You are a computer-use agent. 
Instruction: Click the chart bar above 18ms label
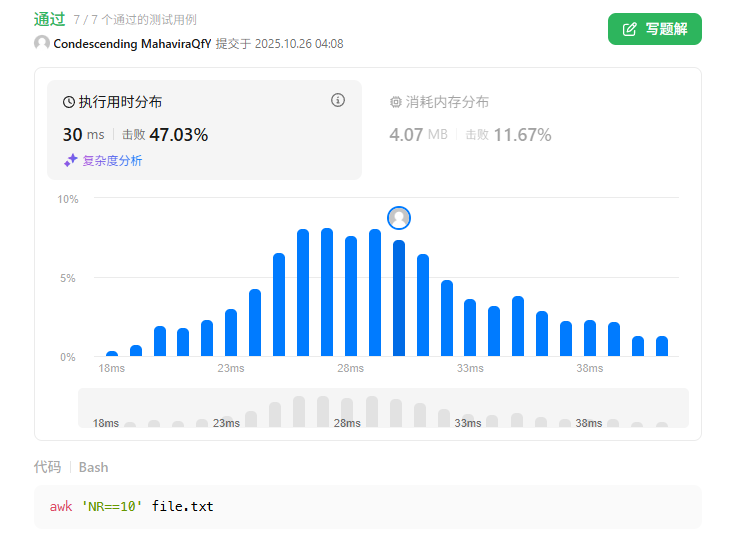[x=112, y=353]
